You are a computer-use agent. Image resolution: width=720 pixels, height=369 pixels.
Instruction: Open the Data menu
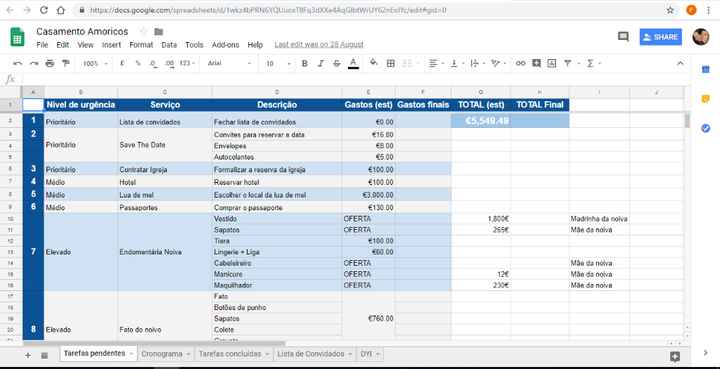pos(169,45)
